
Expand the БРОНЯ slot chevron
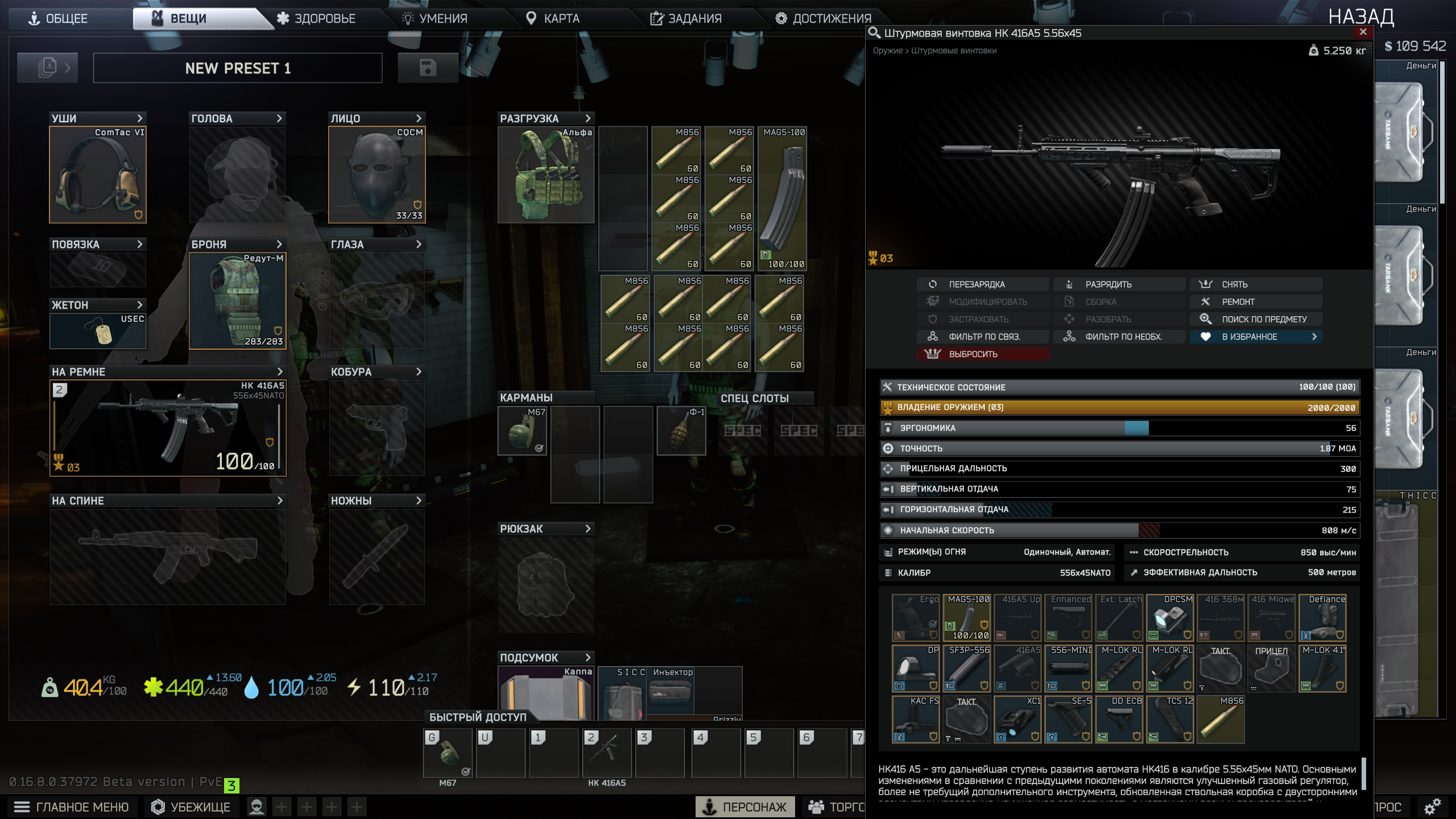279,244
